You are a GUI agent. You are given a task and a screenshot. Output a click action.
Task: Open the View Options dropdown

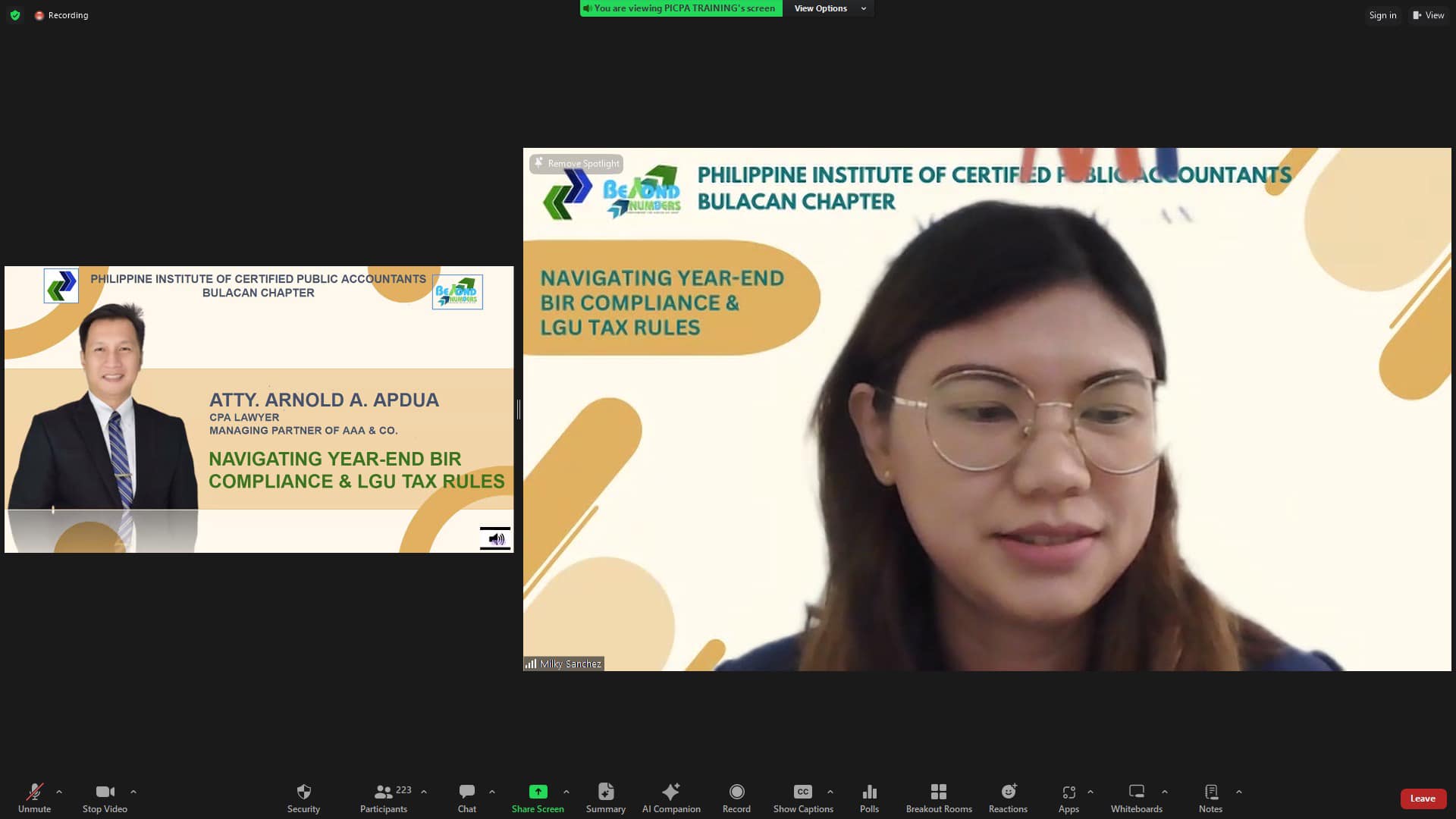(x=830, y=8)
